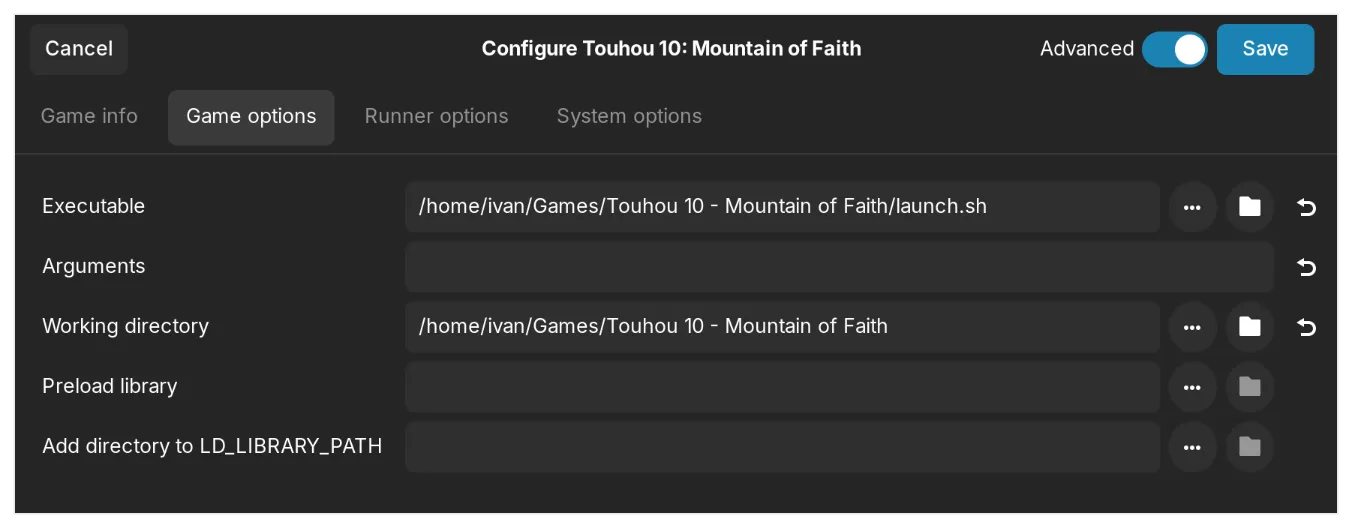
Task: Click the LD_LIBRARY_PATH folder icon
Action: [x=1249, y=447]
